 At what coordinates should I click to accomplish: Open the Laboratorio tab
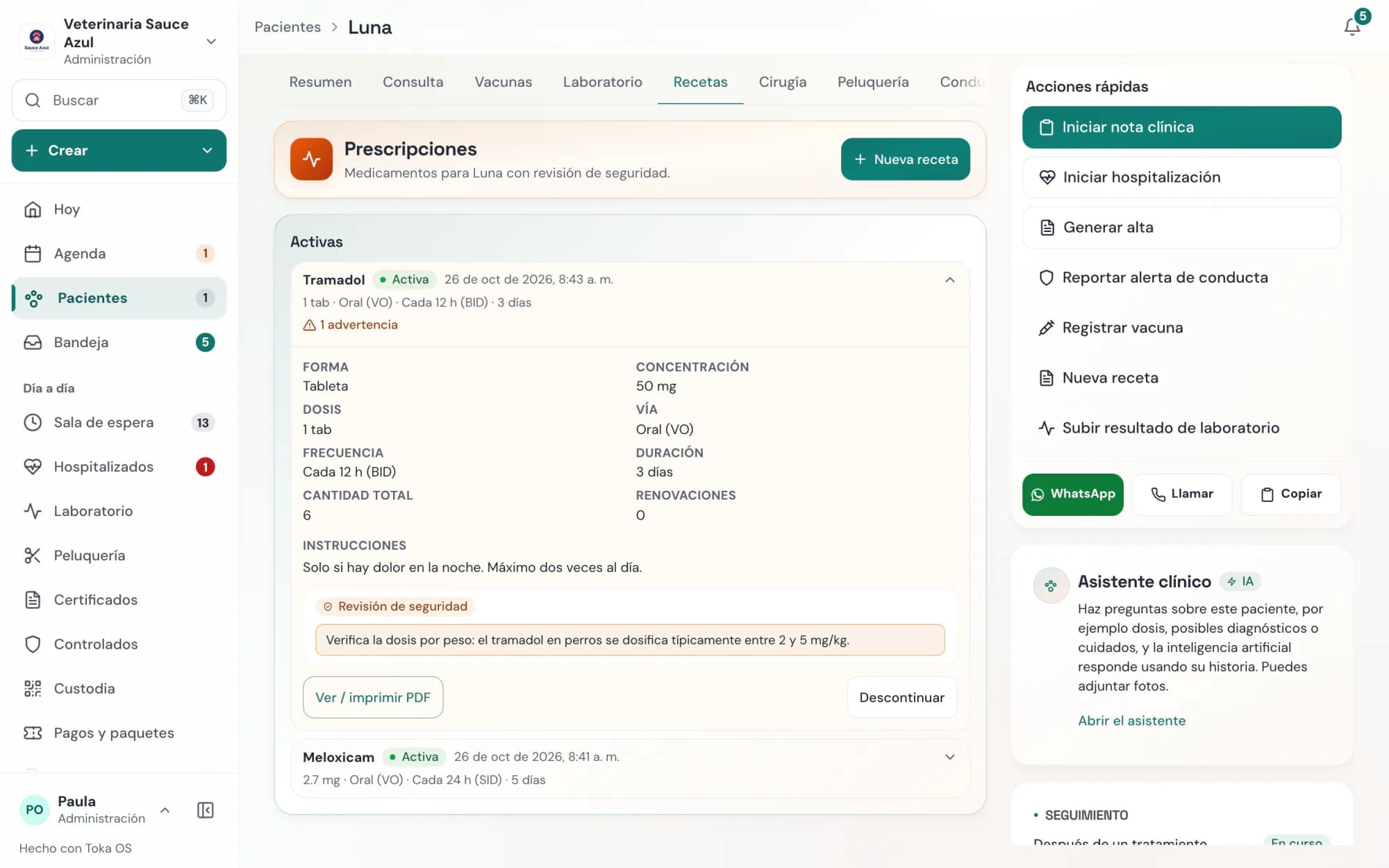pos(602,82)
